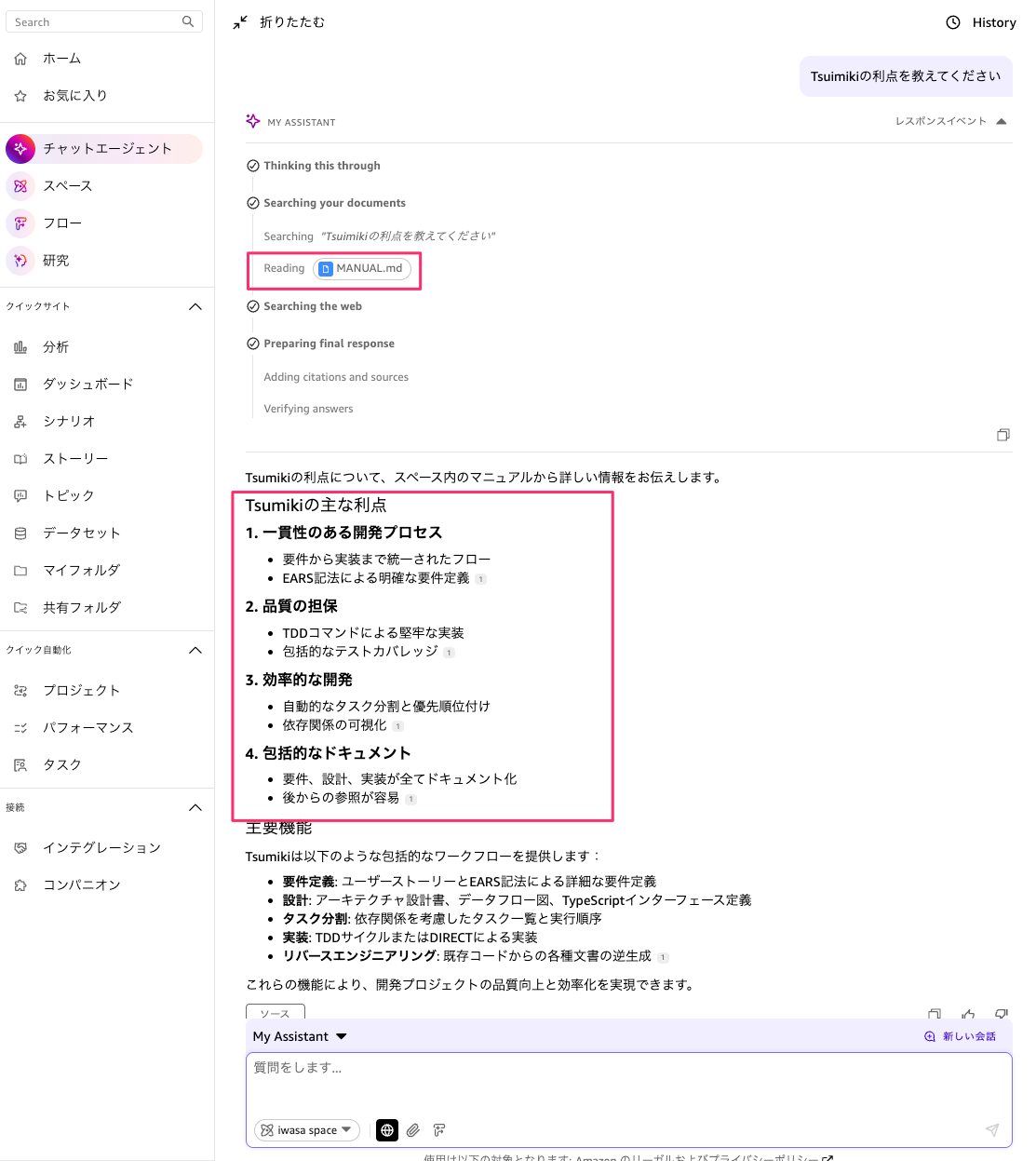Open the iwasa space selector dropdown

pyautogui.click(x=307, y=1130)
